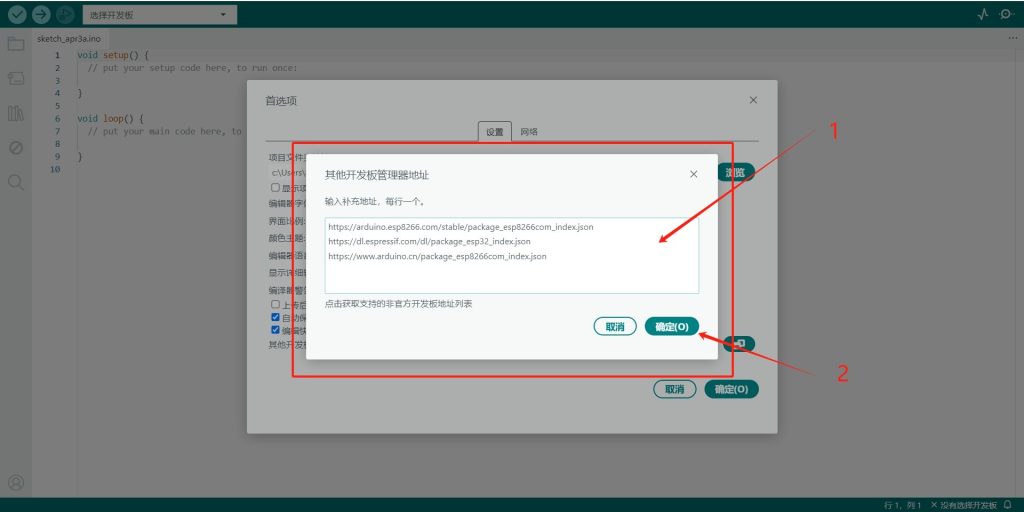Open the three-dot menu beside editor tabs
The width and height of the screenshot is (1024, 512).
click(1013, 39)
